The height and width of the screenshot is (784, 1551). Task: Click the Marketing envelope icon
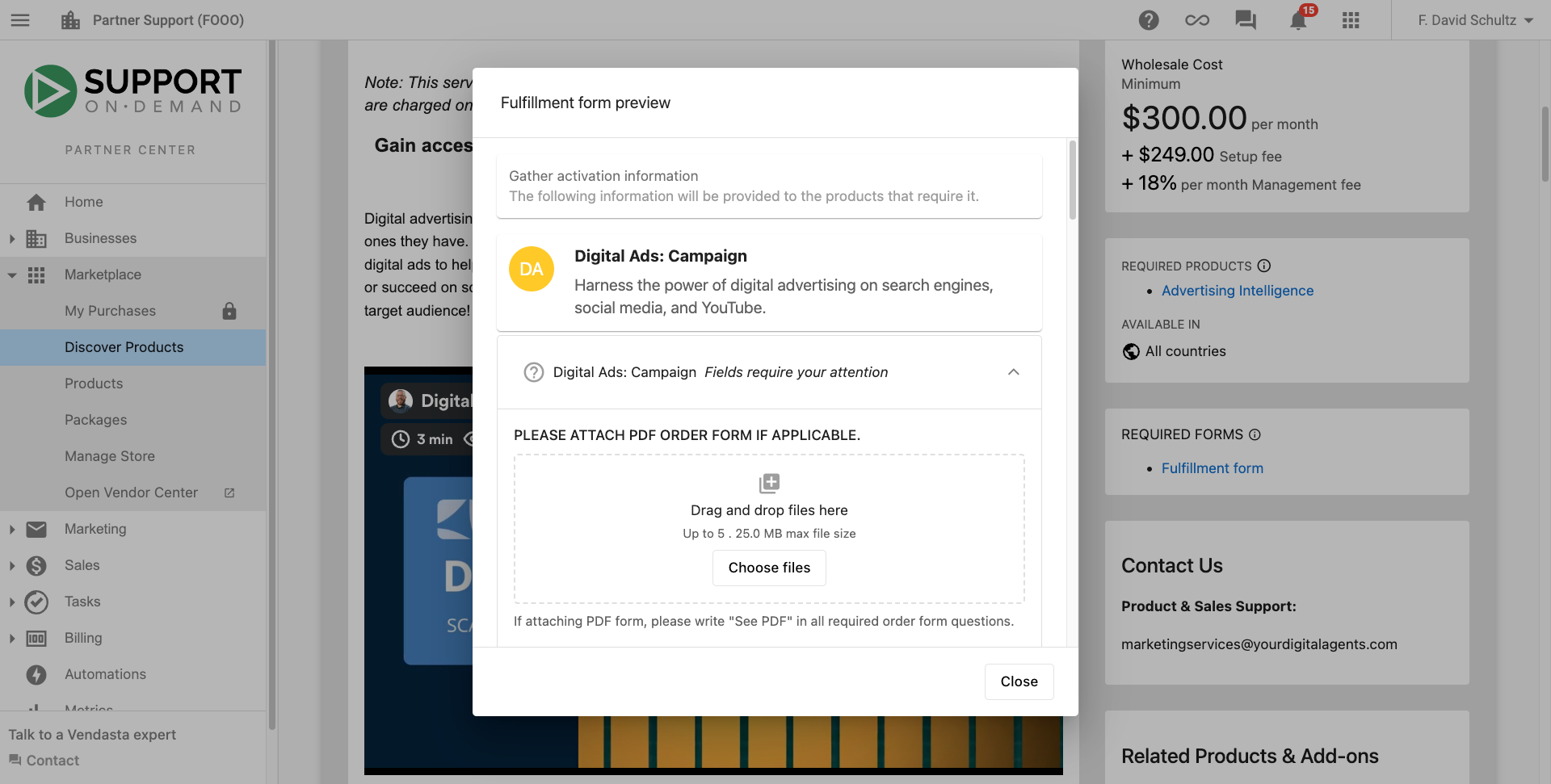coord(36,529)
